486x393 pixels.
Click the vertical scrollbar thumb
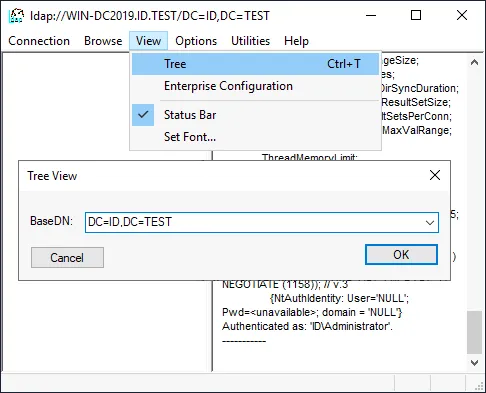click(x=474, y=332)
